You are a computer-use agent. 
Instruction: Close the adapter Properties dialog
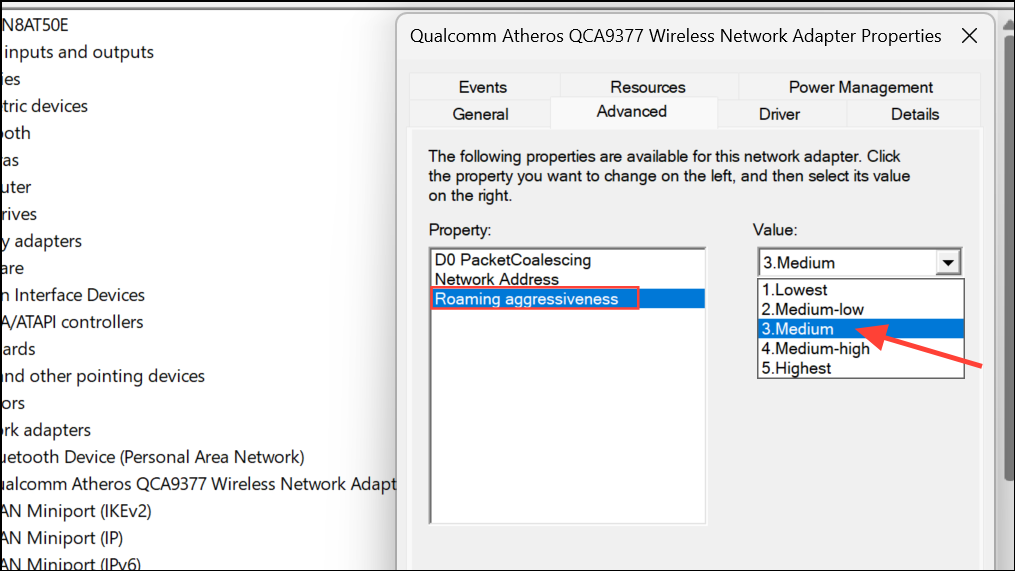pos(968,37)
